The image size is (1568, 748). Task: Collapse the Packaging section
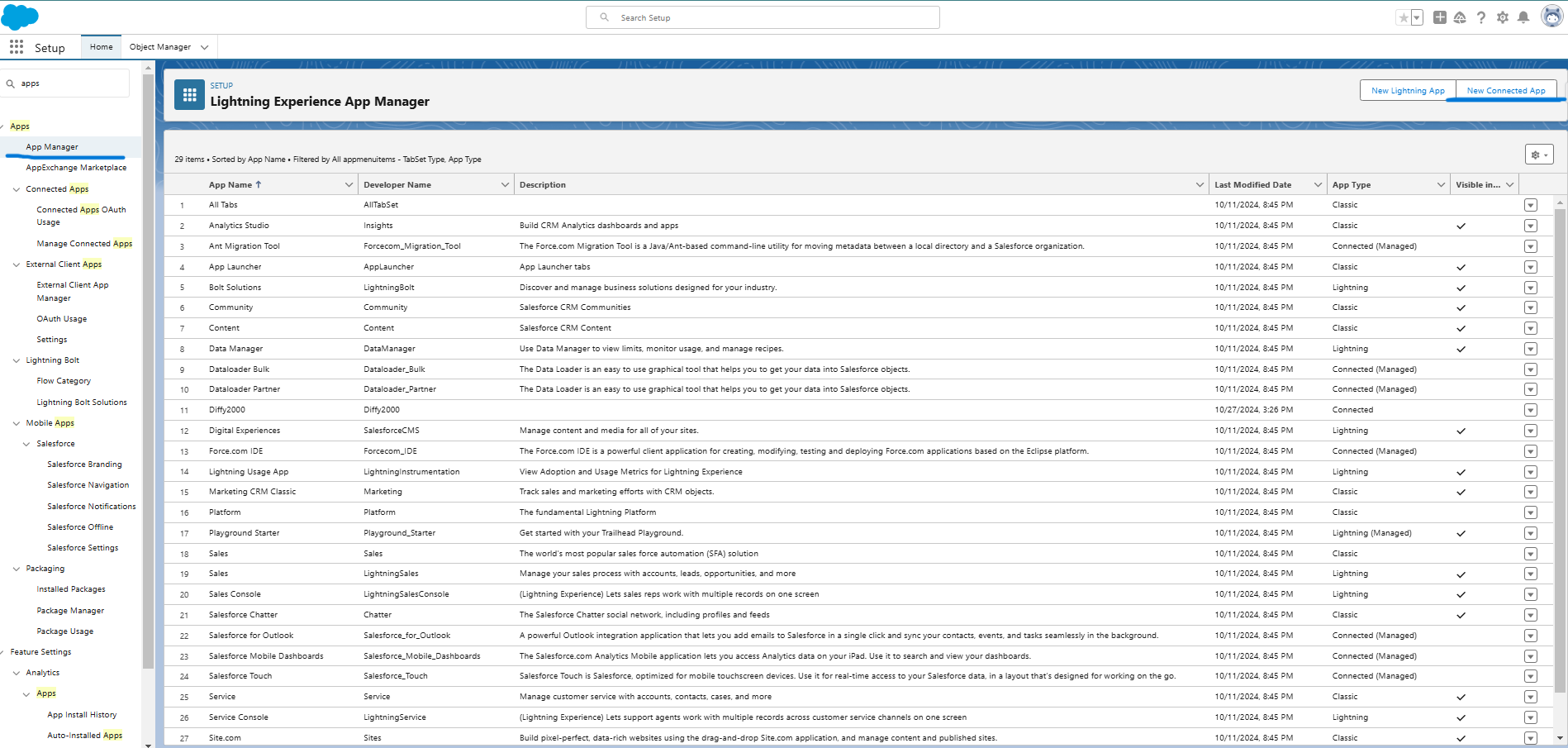(x=17, y=569)
